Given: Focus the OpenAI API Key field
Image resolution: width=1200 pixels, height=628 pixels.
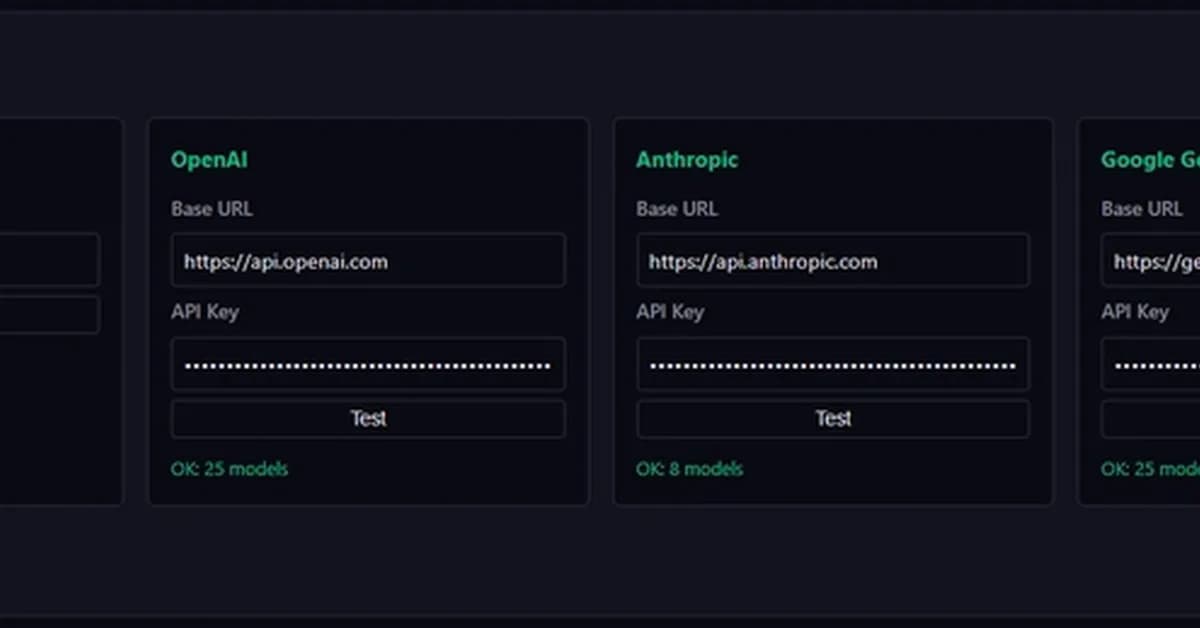Looking at the screenshot, I should 368,363.
